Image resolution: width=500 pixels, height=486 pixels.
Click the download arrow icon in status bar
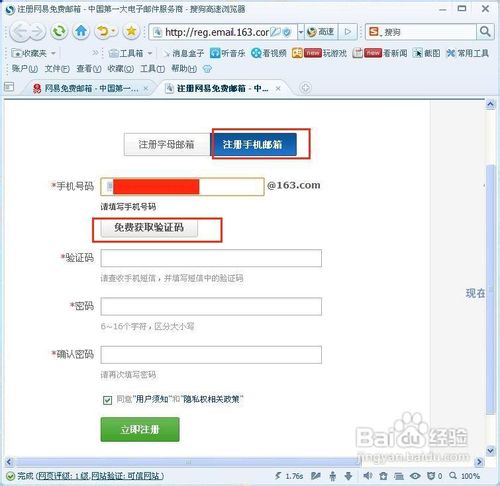(x=348, y=476)
